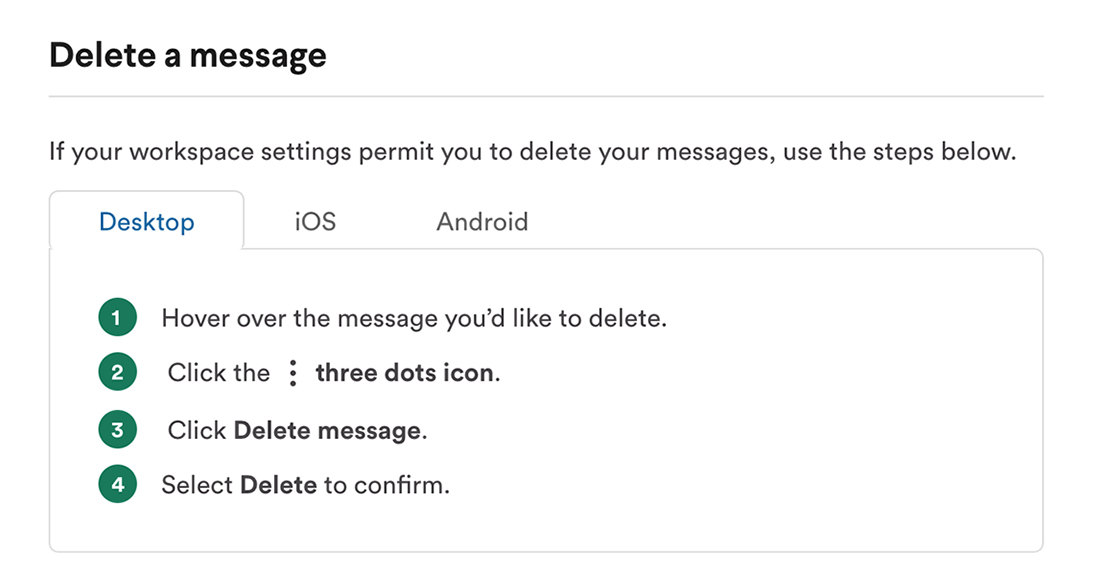Open the iOS instructions tab
The width and height of the screenshot is (1100, 572).
315,221
